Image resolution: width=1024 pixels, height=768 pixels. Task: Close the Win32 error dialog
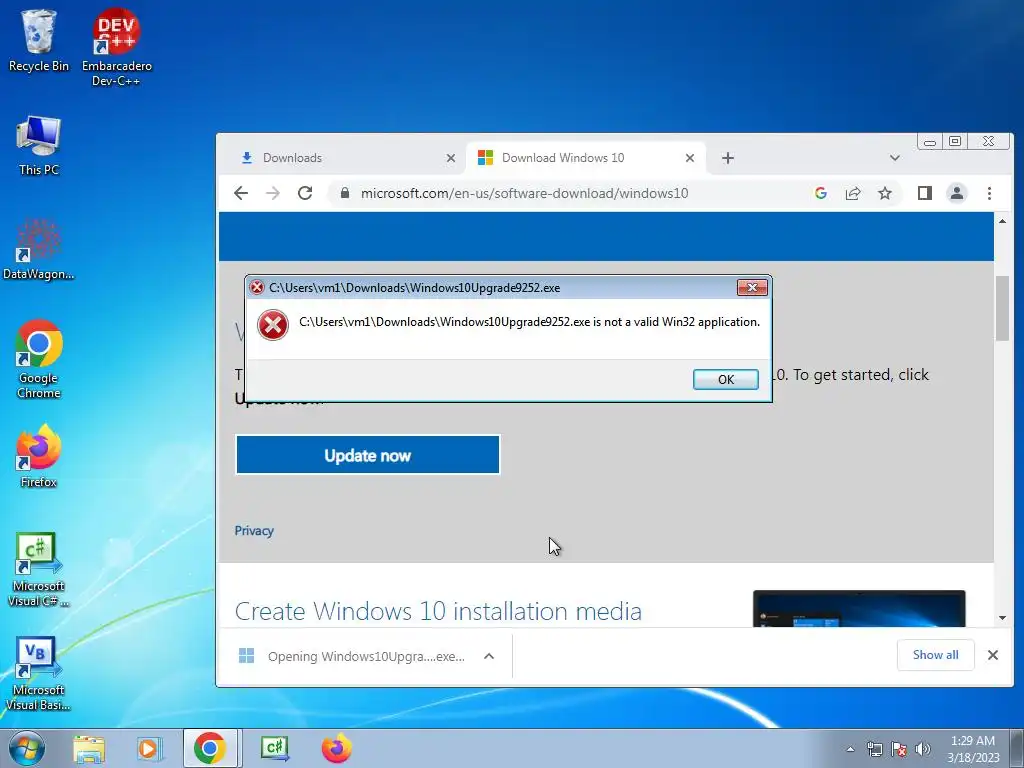coord(752,287)
